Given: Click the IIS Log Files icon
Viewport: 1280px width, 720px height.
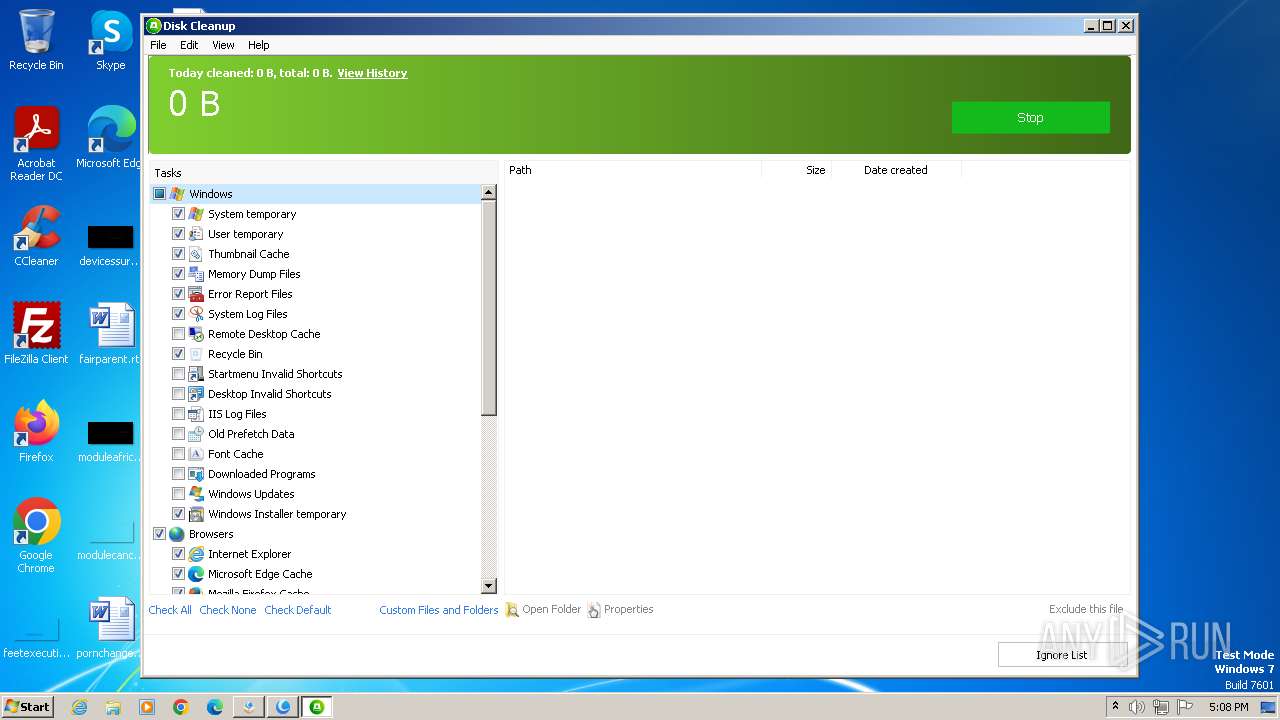Looking at the screenshot, I should (196, 414).
